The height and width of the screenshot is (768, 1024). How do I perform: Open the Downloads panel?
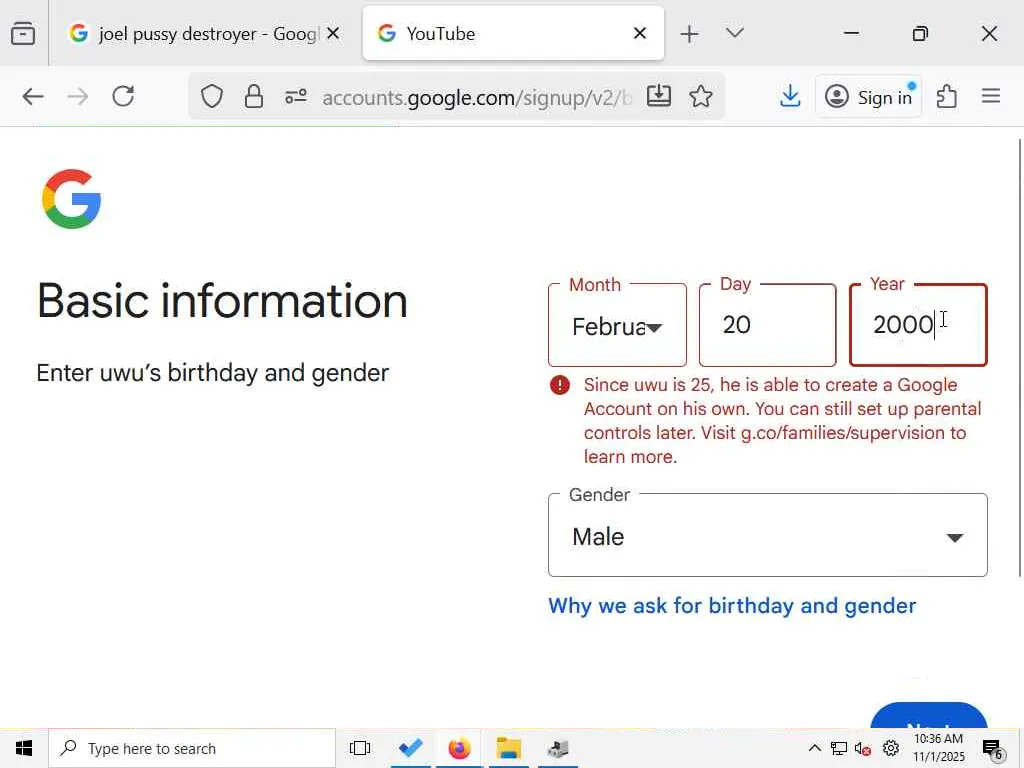[790, 97]
